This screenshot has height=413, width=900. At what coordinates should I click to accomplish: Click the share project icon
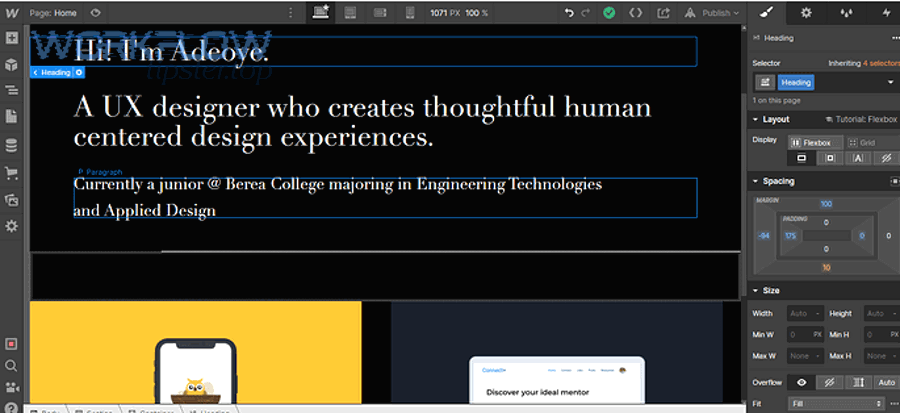click(x=663, y=13)
